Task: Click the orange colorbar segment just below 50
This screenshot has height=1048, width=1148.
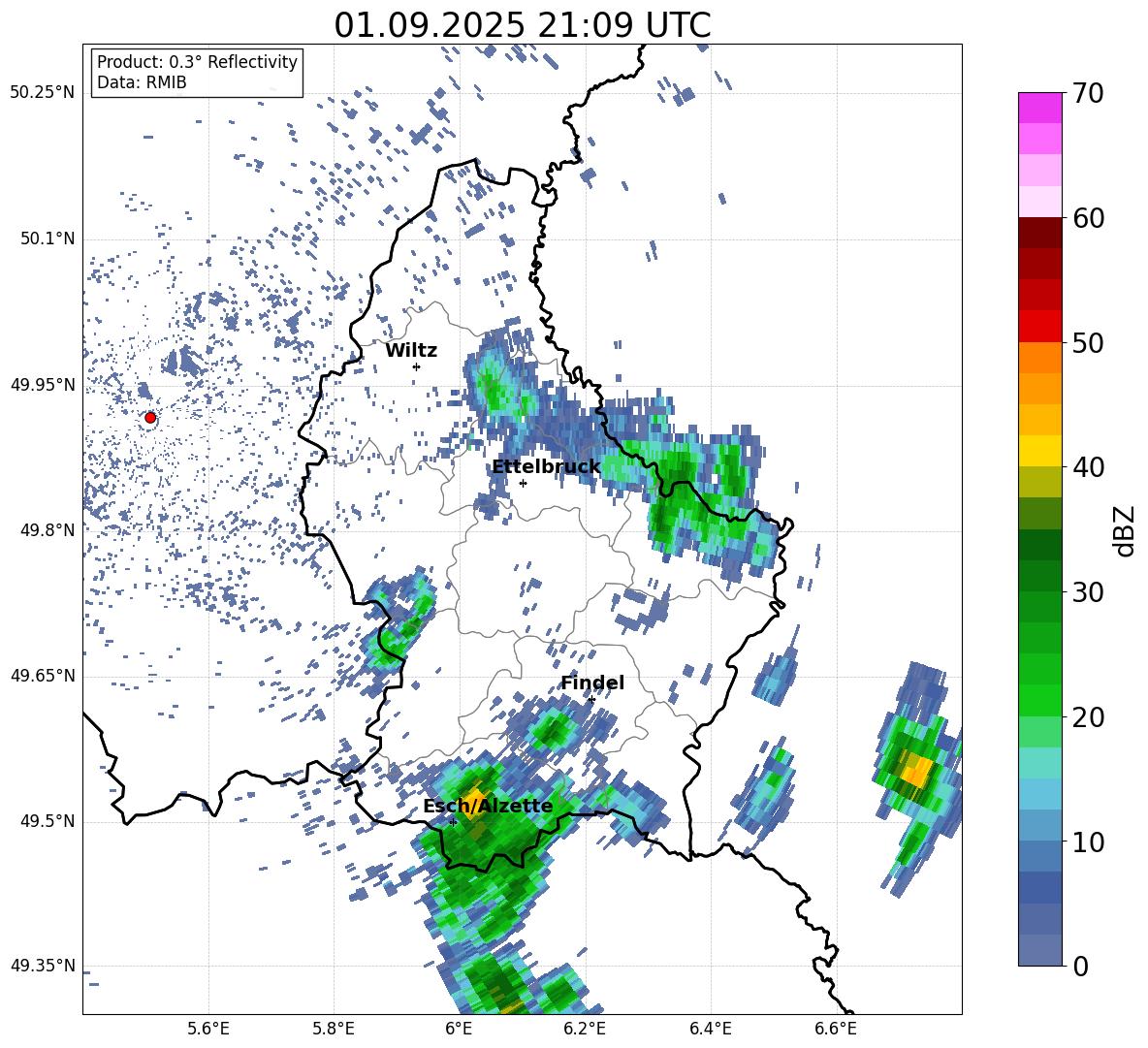Action: (1039, 358)
